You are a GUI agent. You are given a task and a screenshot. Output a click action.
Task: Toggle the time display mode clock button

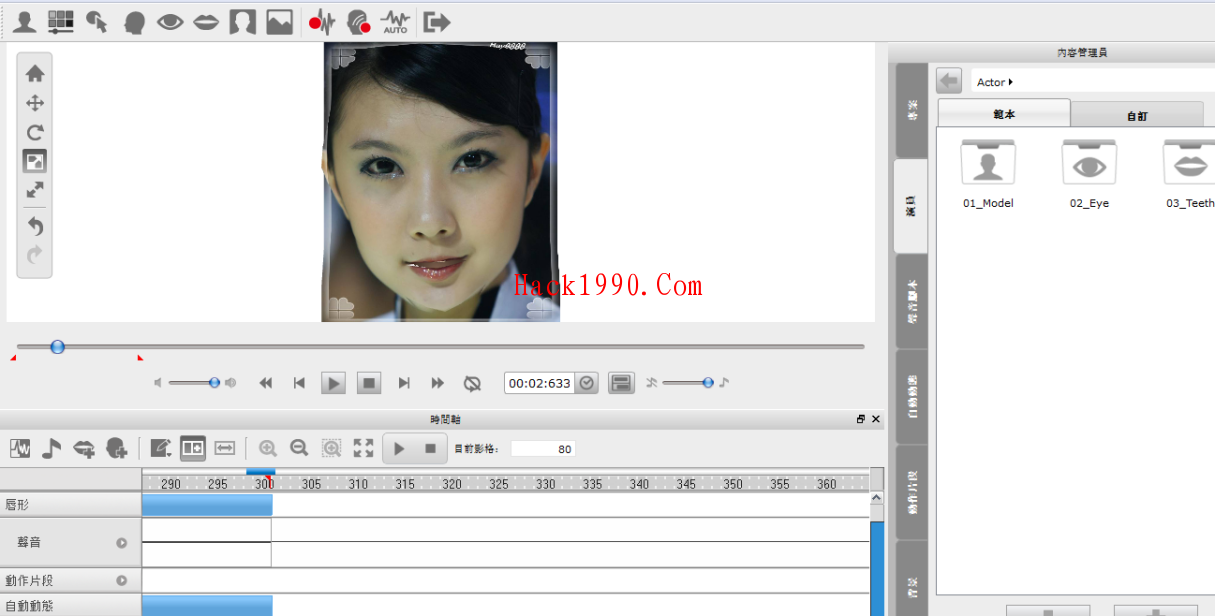pyautogui.click(x=587, y=383)
